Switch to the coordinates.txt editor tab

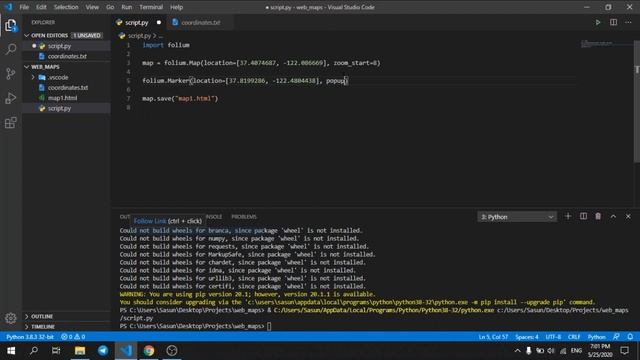pos(201,22)
